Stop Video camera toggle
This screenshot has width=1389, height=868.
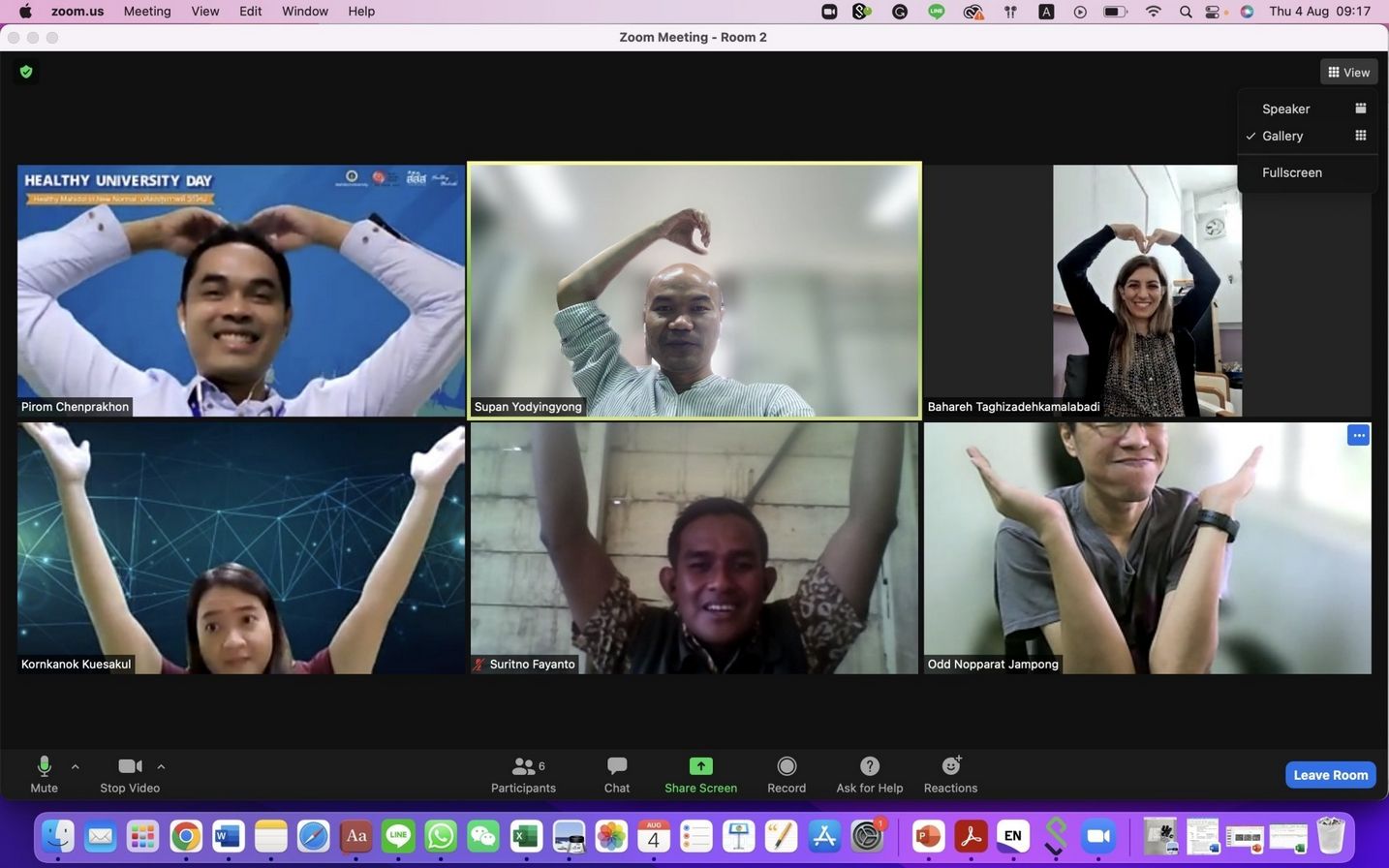click(130, 766)
